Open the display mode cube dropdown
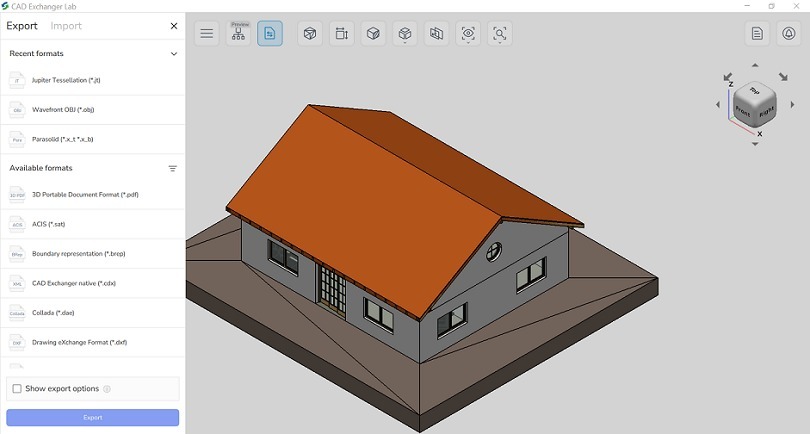The height and width of the screenshot is (434, 810). pos(404,34)
